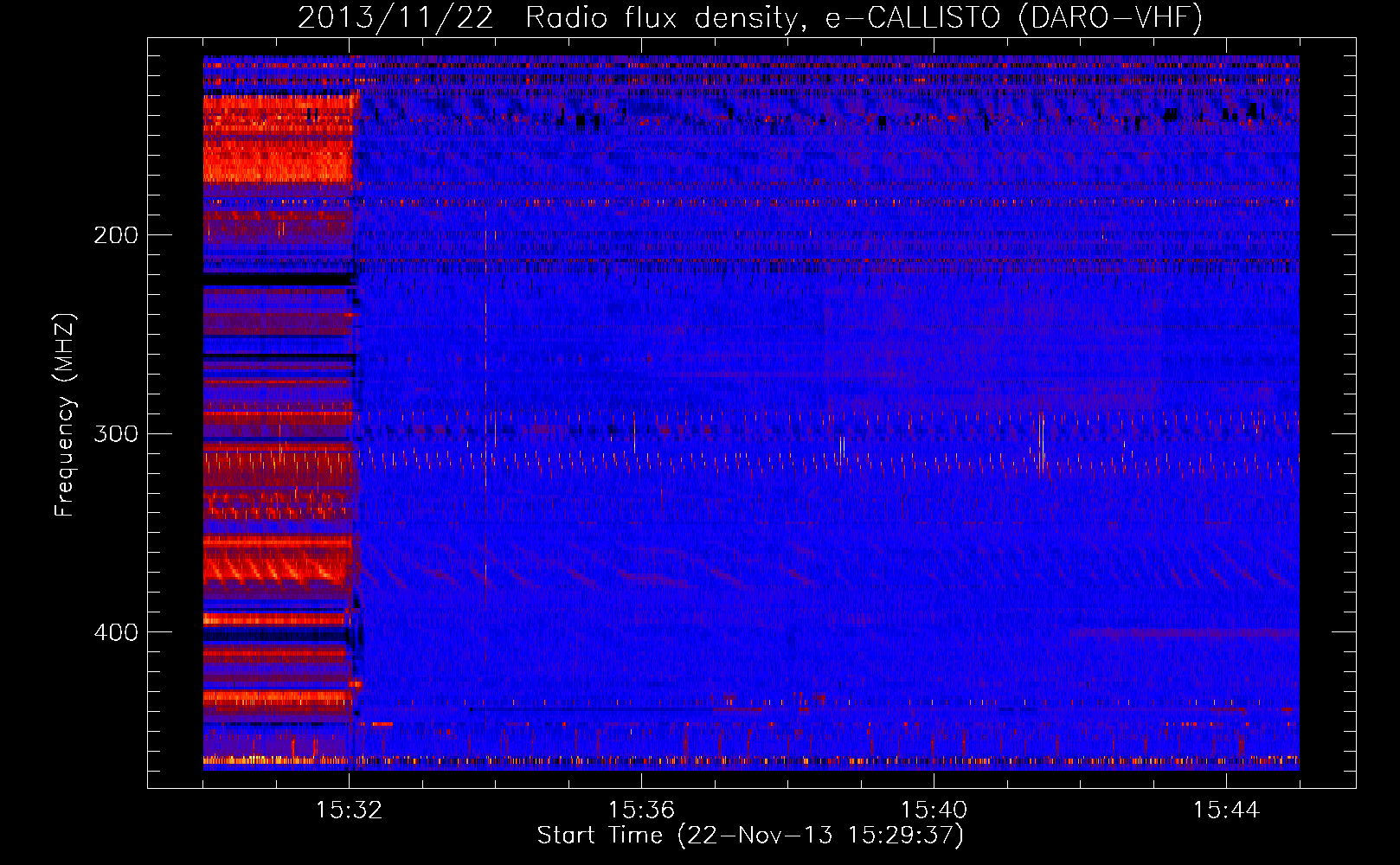Click the 200 frequency tick label
1400x865 pixels.
point(116,235)
